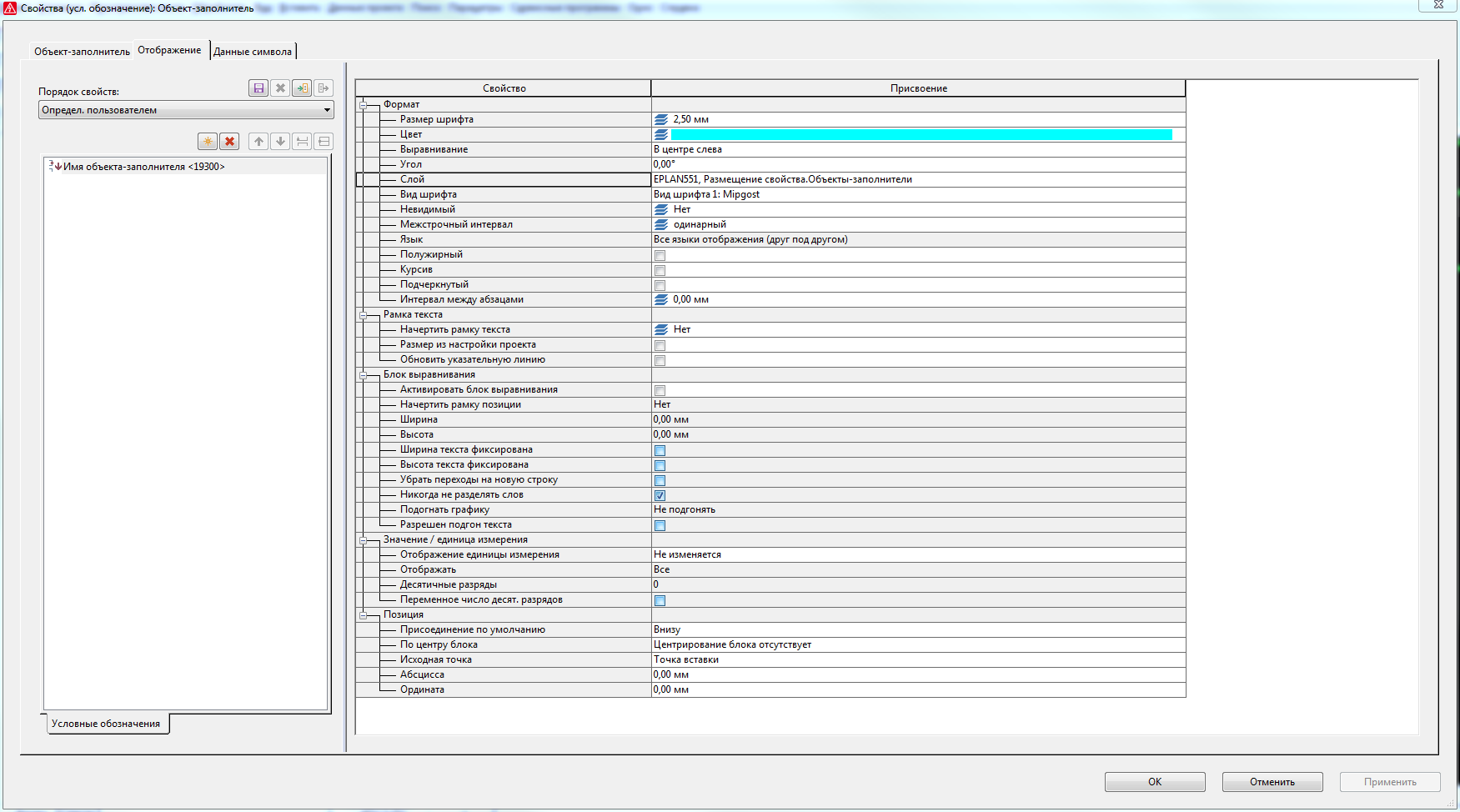Collapse the Рамка текста group
1460x812 pixels.
tap(364, 315)
